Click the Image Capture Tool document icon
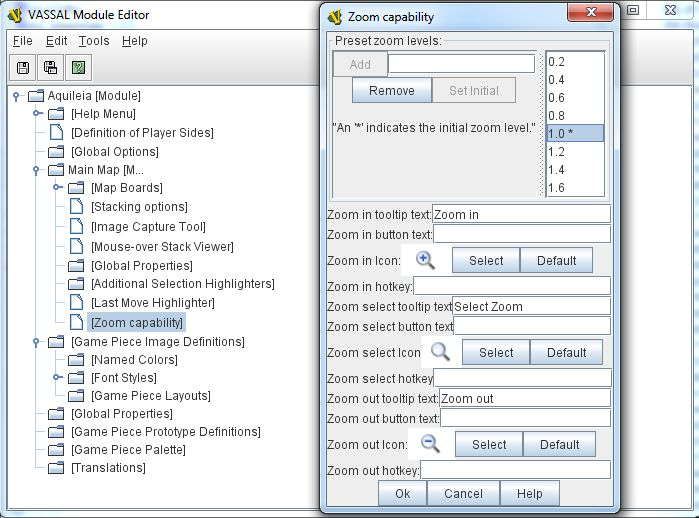 tap(76, 226)
